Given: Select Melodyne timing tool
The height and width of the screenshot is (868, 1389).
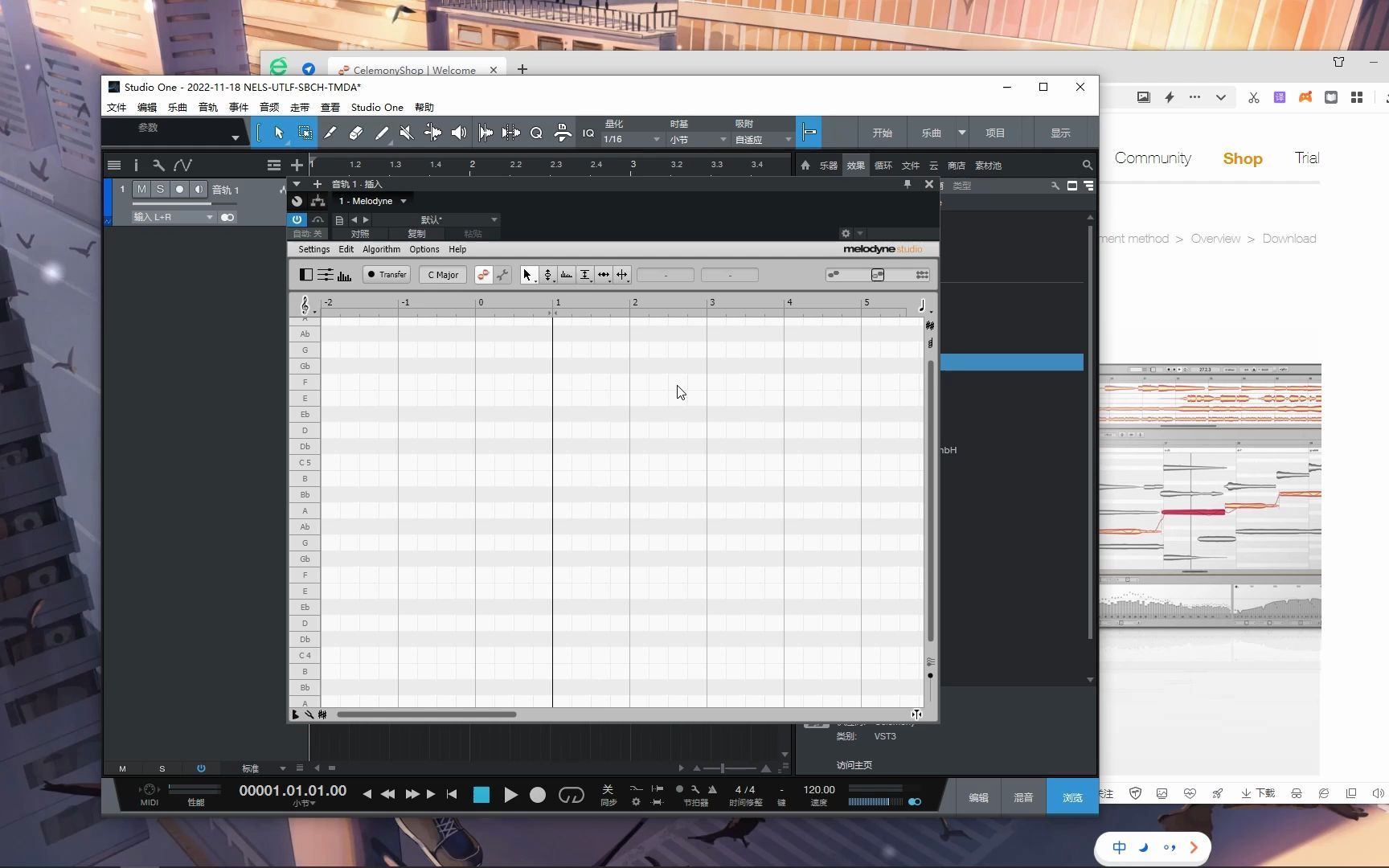Looking at the screenshot, I should click(x=604, y=275).
